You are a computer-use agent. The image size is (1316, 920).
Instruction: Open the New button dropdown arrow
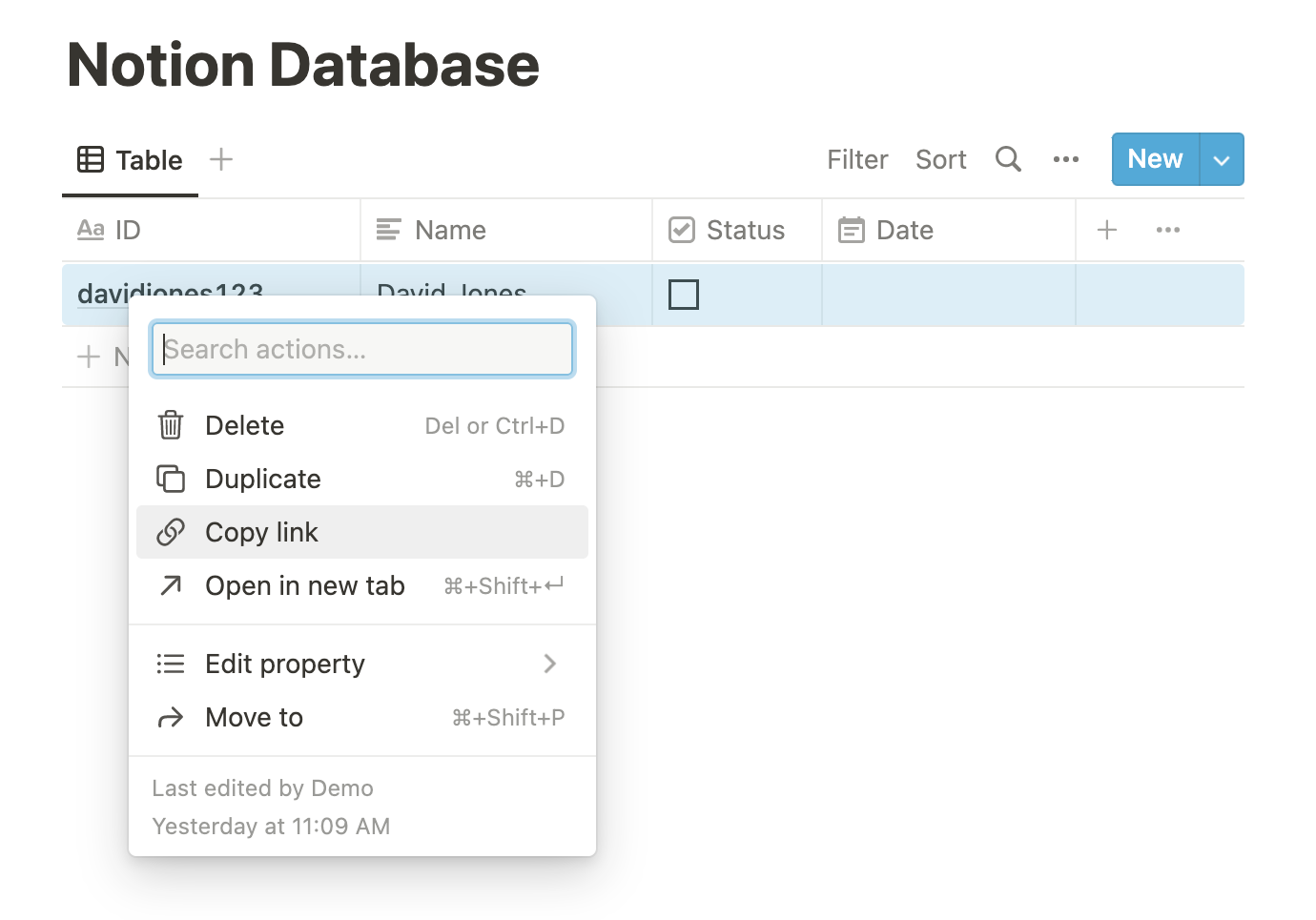click(x=1222, y=159)
